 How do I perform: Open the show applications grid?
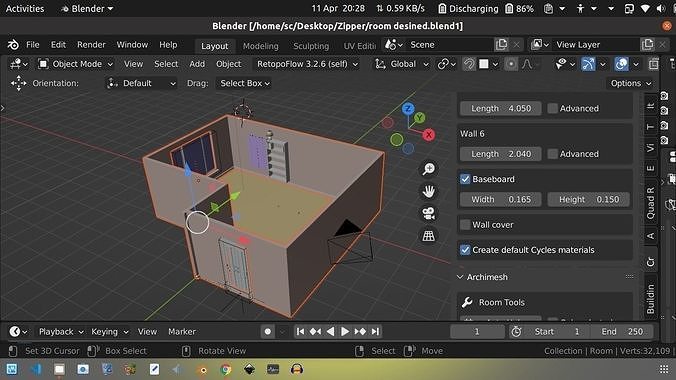pyautogui.click(x=664, y=369)
